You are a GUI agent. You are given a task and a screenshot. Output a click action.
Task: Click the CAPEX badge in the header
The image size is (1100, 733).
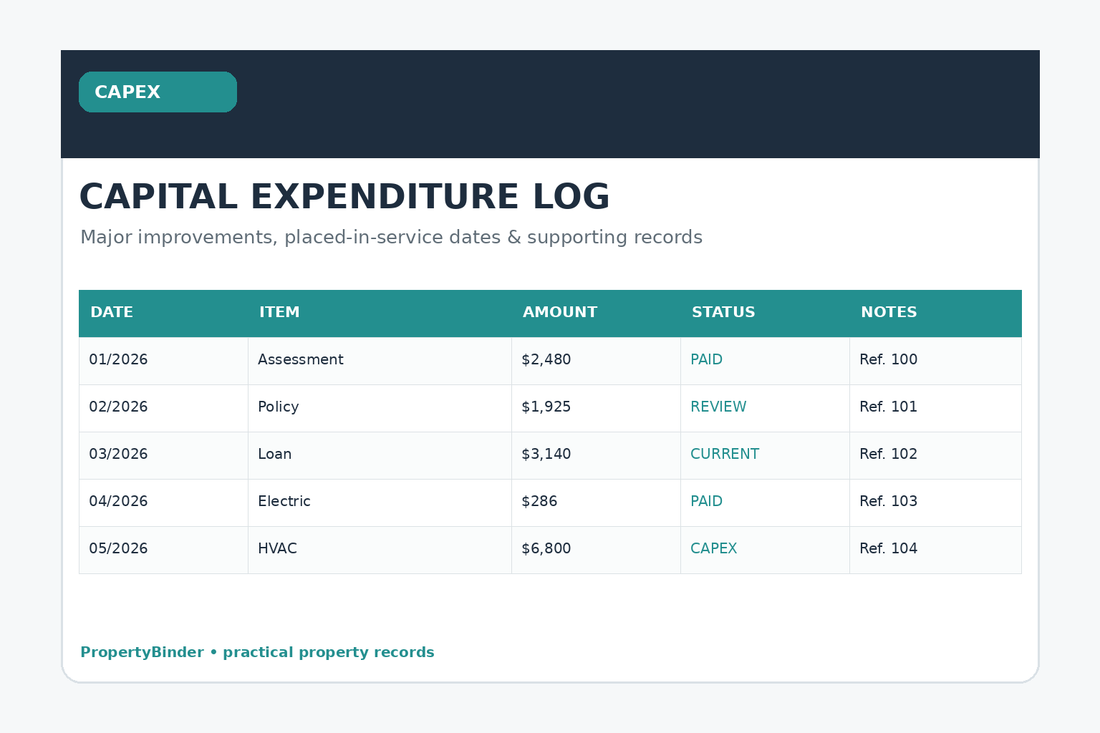(158, 92)
